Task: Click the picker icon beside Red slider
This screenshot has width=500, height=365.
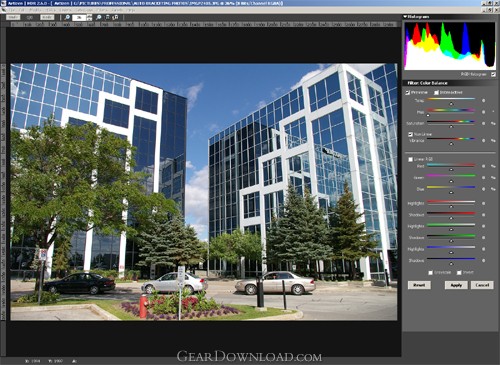Action: (493, 166)
